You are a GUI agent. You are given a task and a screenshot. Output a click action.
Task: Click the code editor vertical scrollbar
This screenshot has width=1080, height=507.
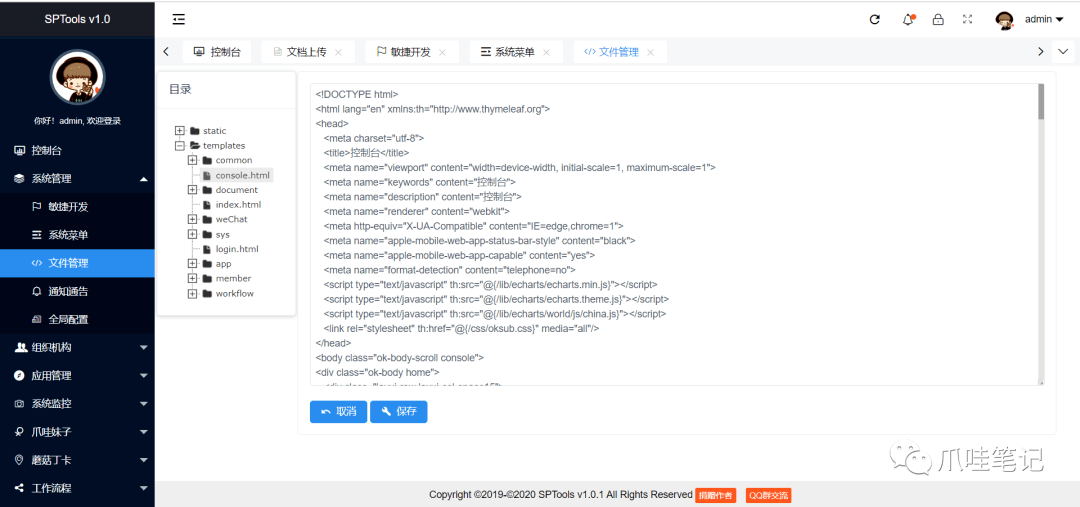pyautogui.click(x=1041, y=234)
